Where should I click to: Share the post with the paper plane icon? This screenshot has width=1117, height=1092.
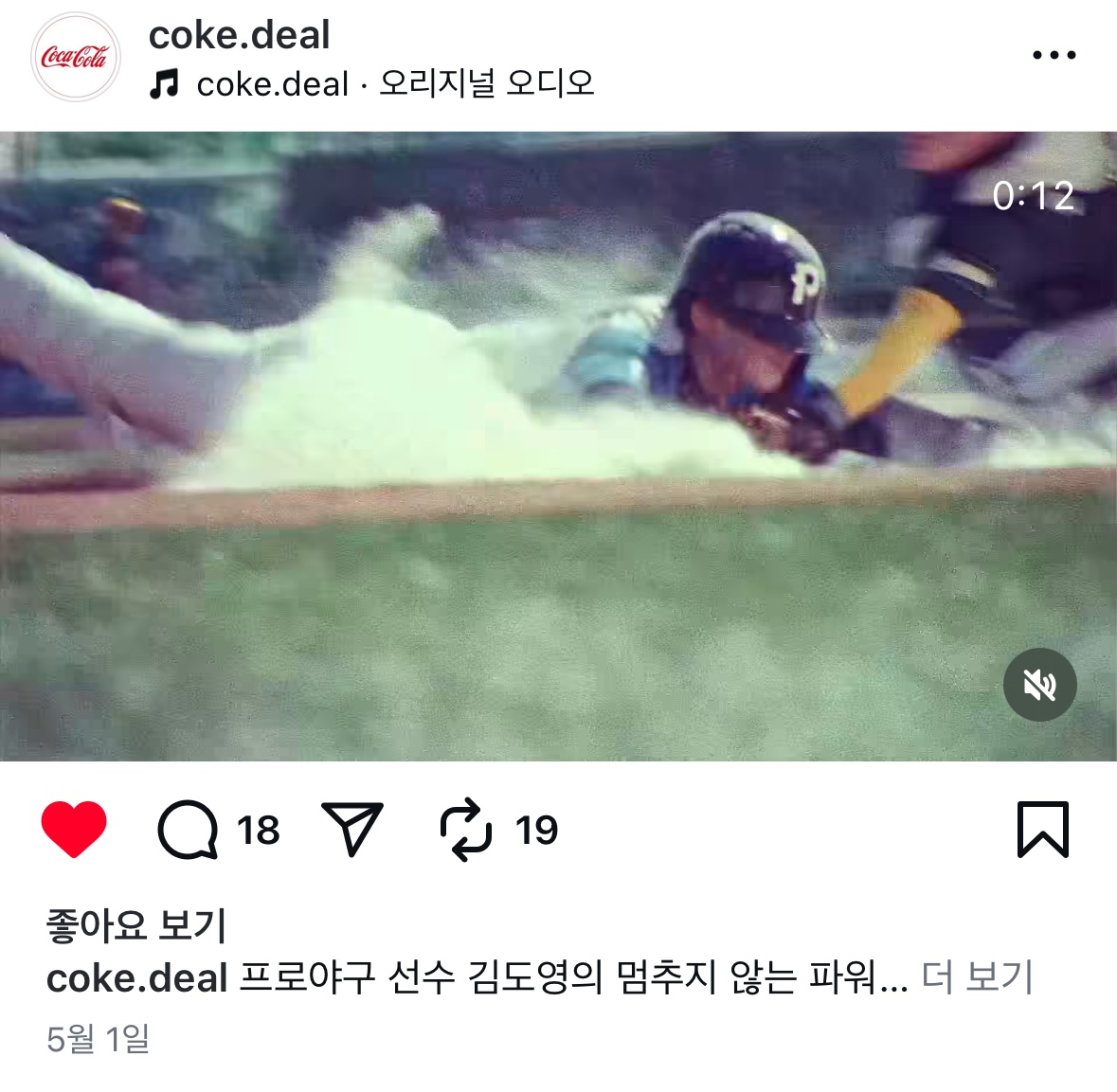[x=352, y=829]
